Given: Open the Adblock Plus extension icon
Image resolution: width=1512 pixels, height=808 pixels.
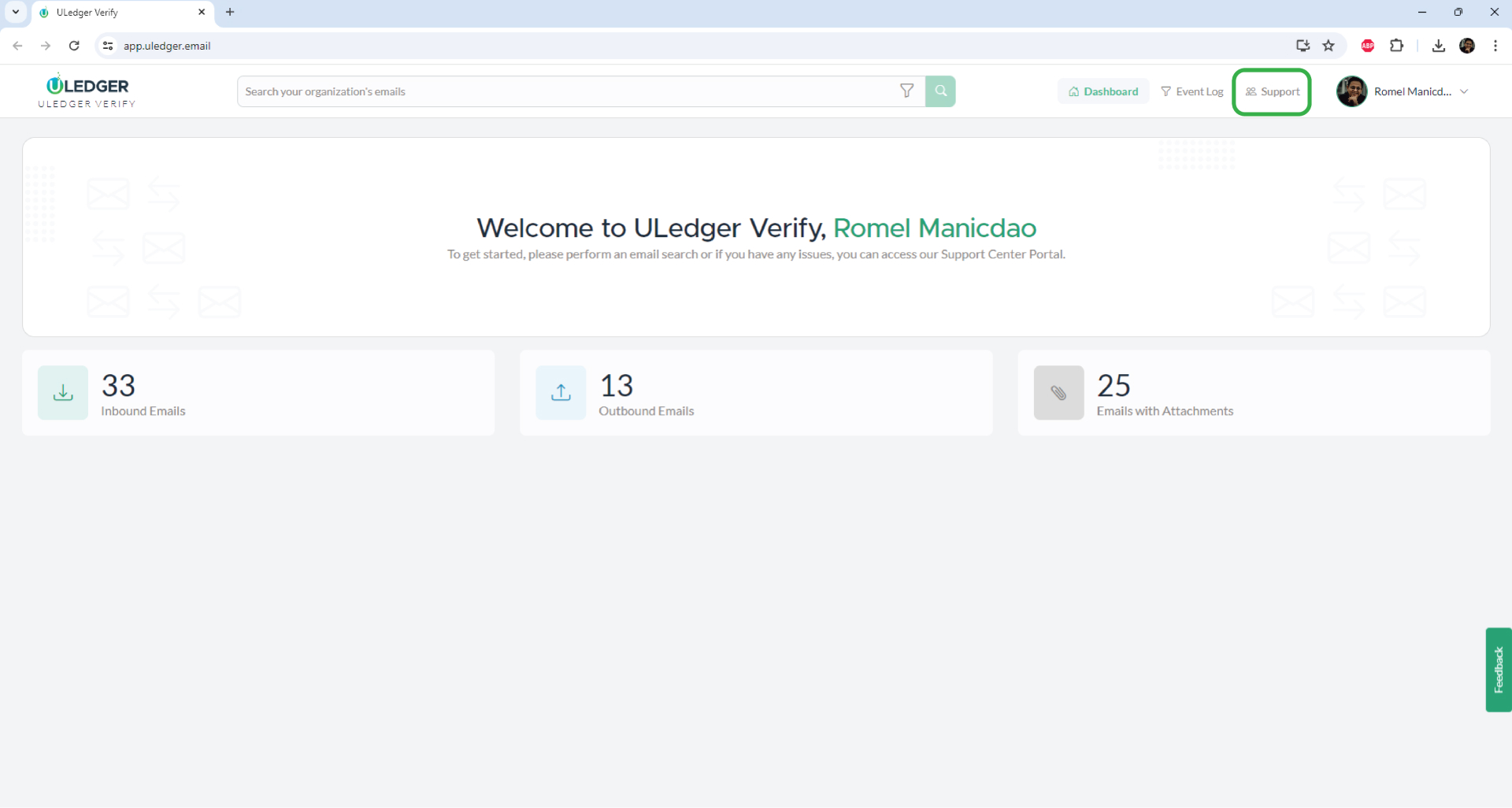Looking at the screenshot, I should 1368,46.
